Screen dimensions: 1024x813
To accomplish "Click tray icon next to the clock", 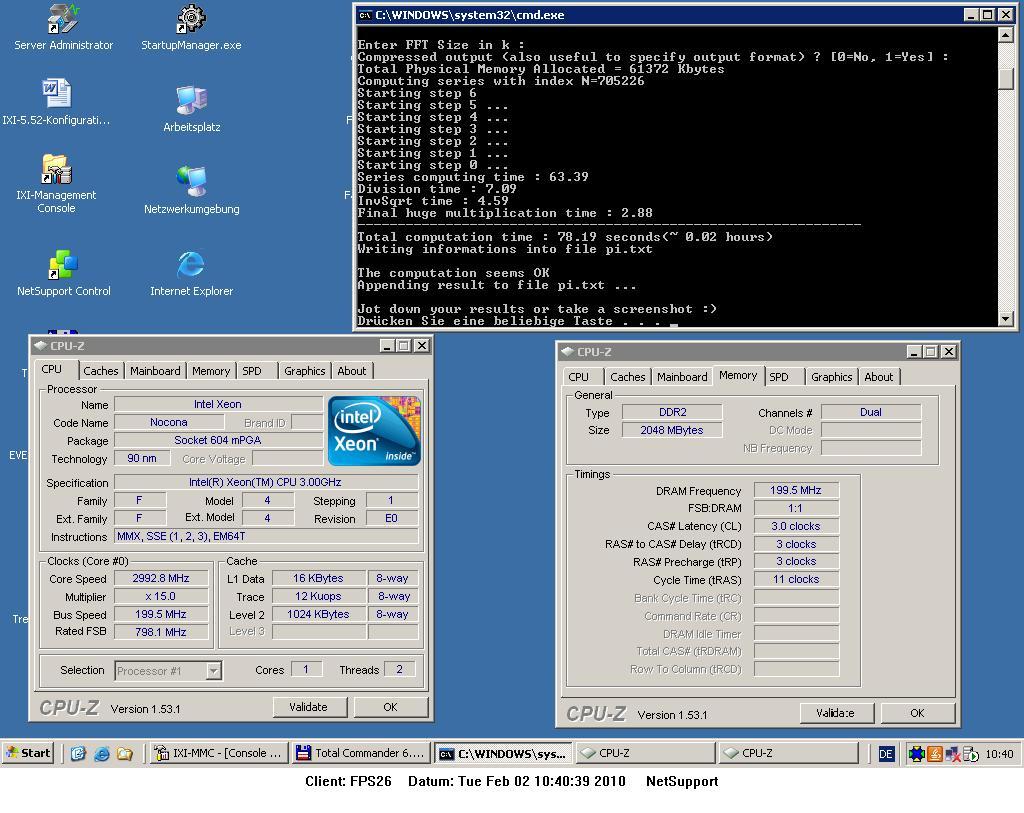I will point(971,754).
